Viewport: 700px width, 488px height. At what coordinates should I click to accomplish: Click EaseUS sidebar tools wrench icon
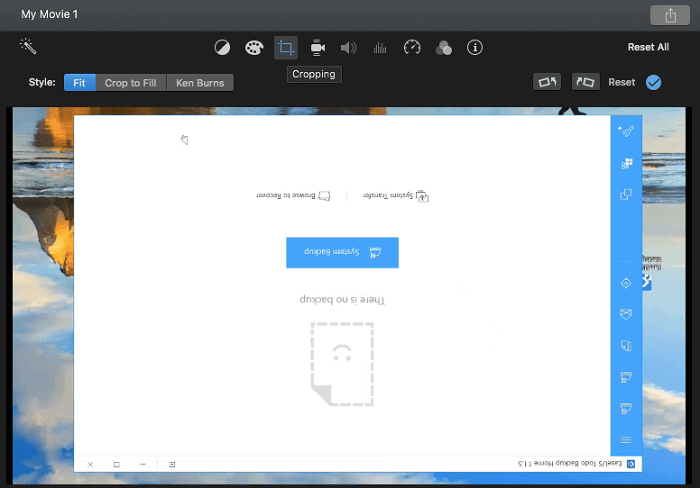[x=626, y=131]
